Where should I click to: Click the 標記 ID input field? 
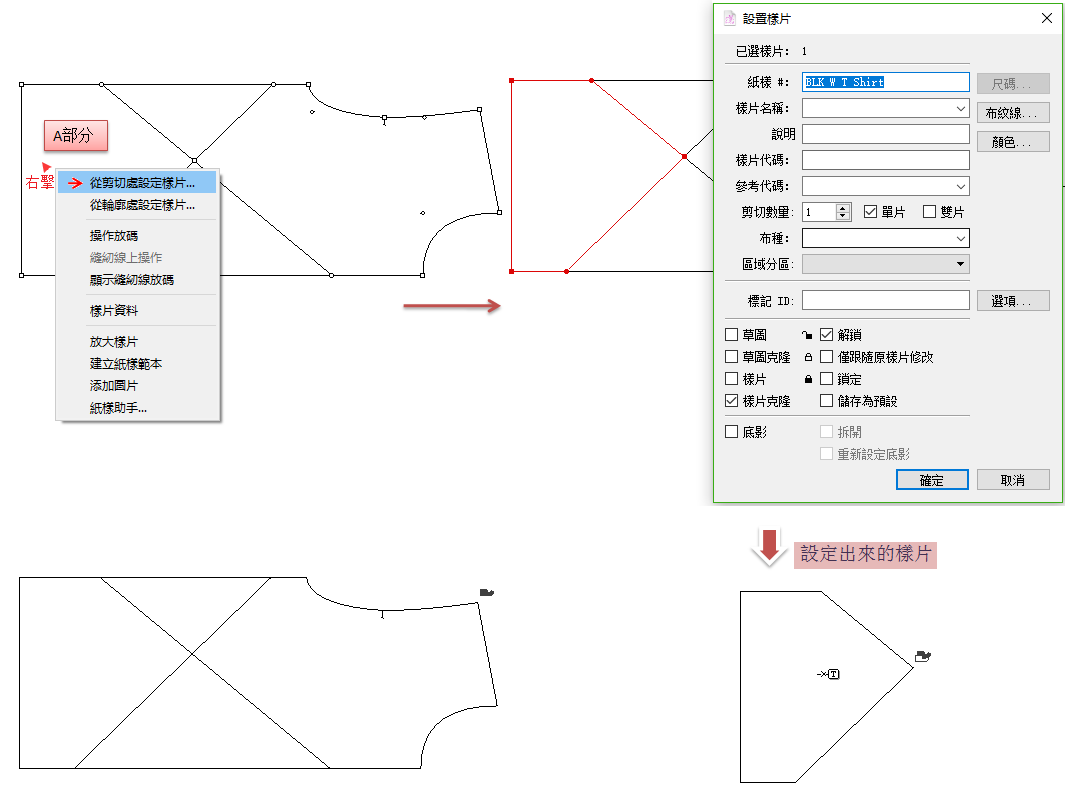click(x=885, y=300)
